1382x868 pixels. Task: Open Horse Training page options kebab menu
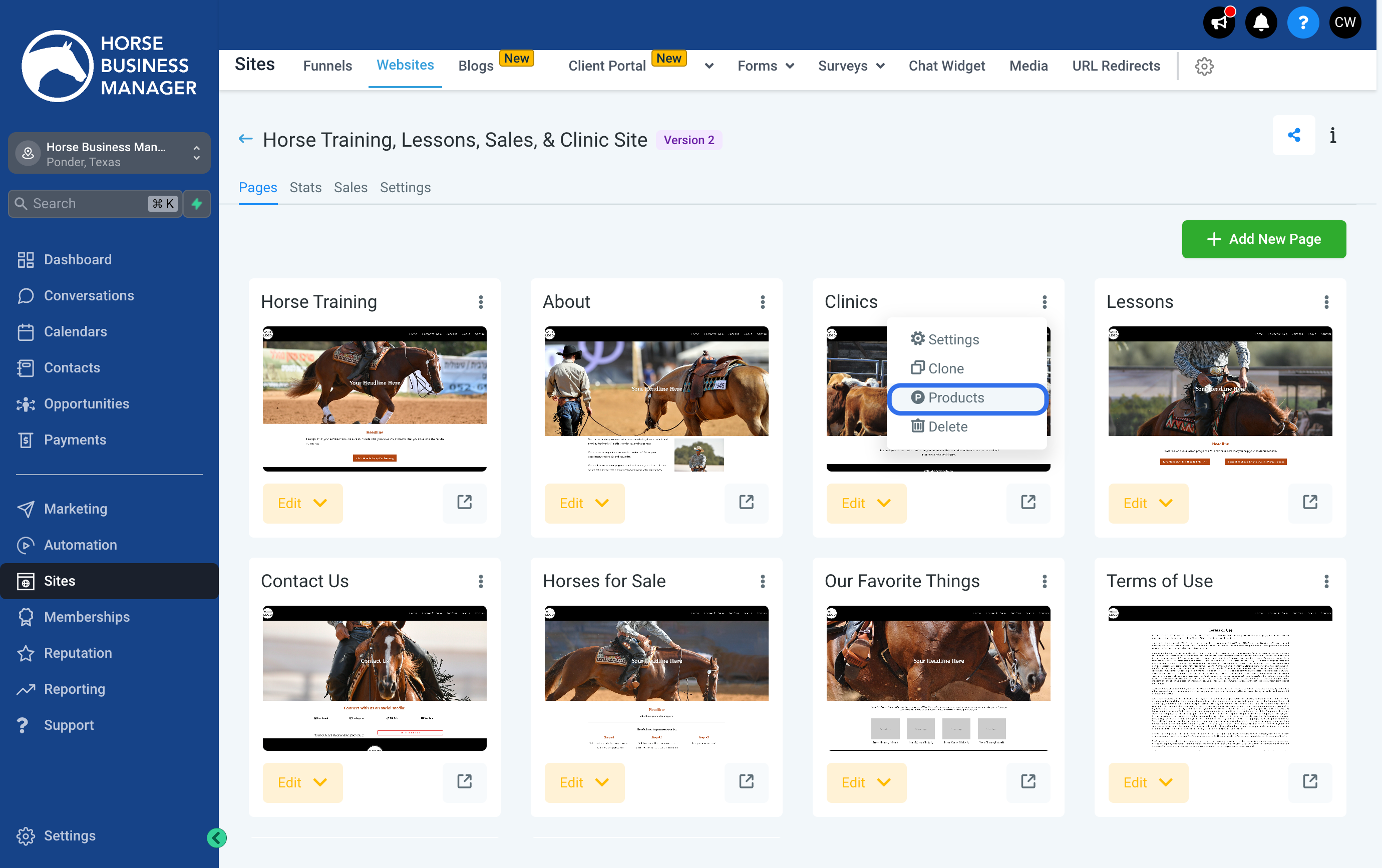(x=481, y=302)
